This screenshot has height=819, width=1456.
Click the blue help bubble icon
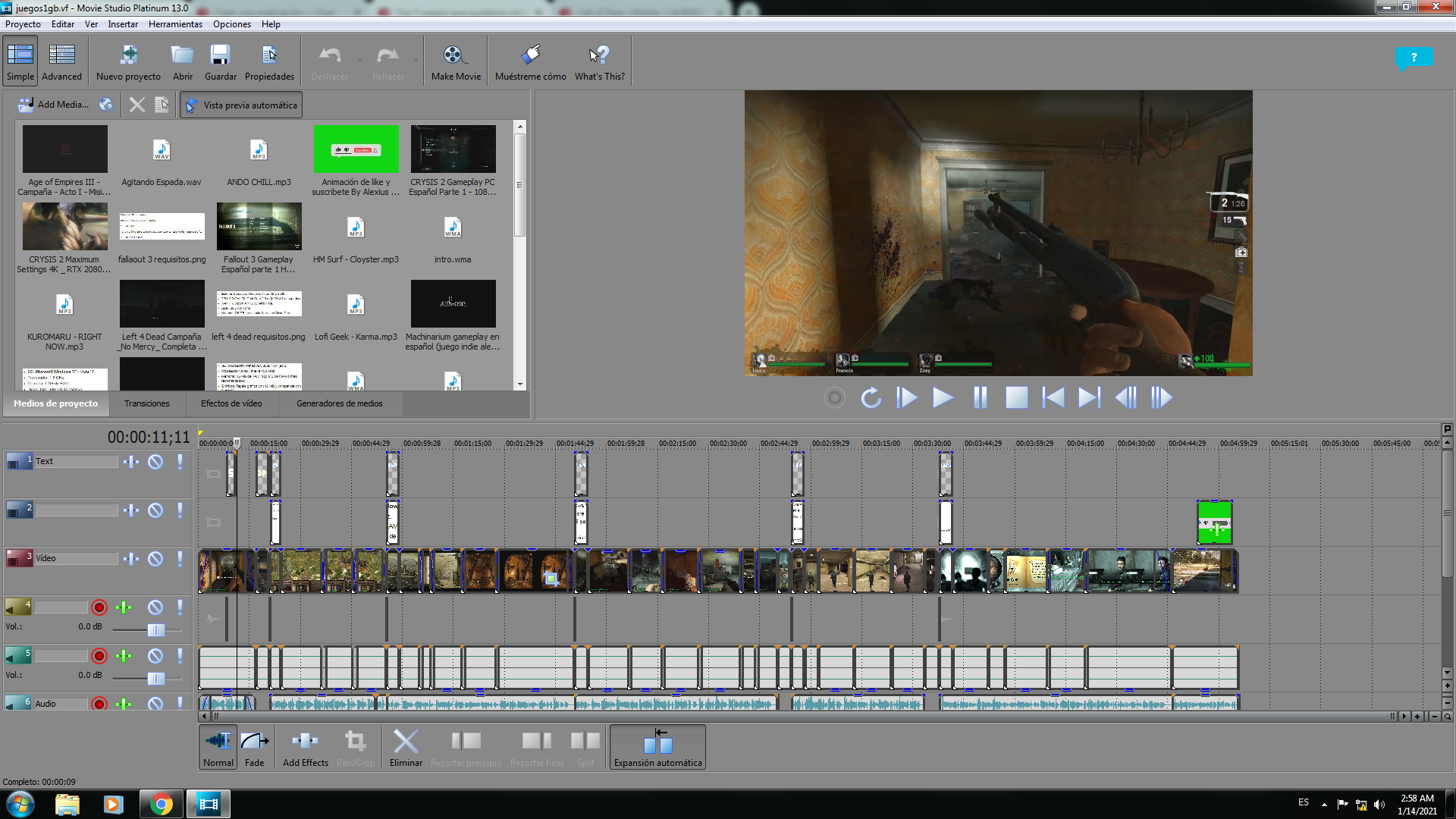1414,58
